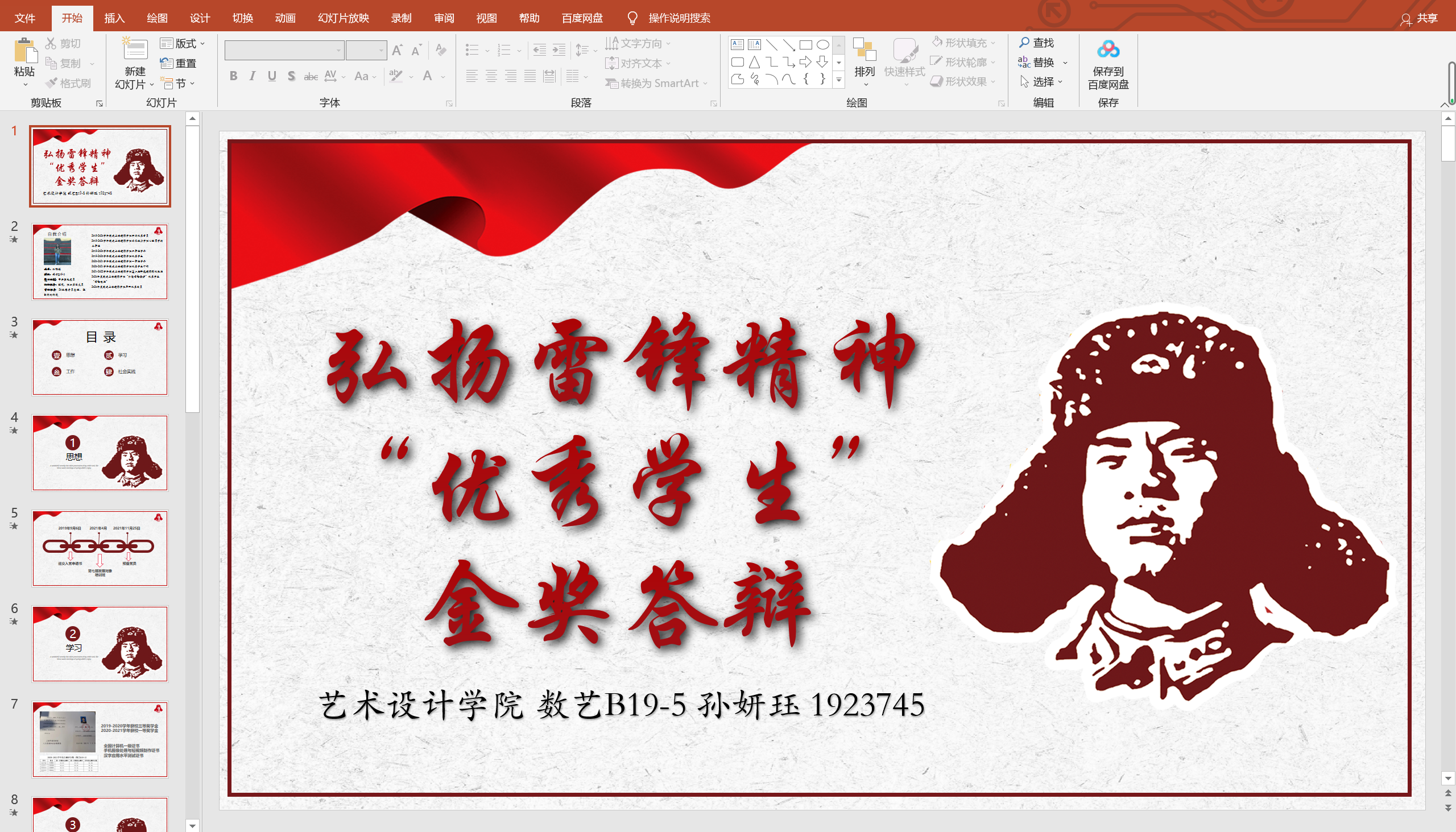Insert a text box shape from gallery
This screenshot has height=832, width=1456.
point(737,44)
